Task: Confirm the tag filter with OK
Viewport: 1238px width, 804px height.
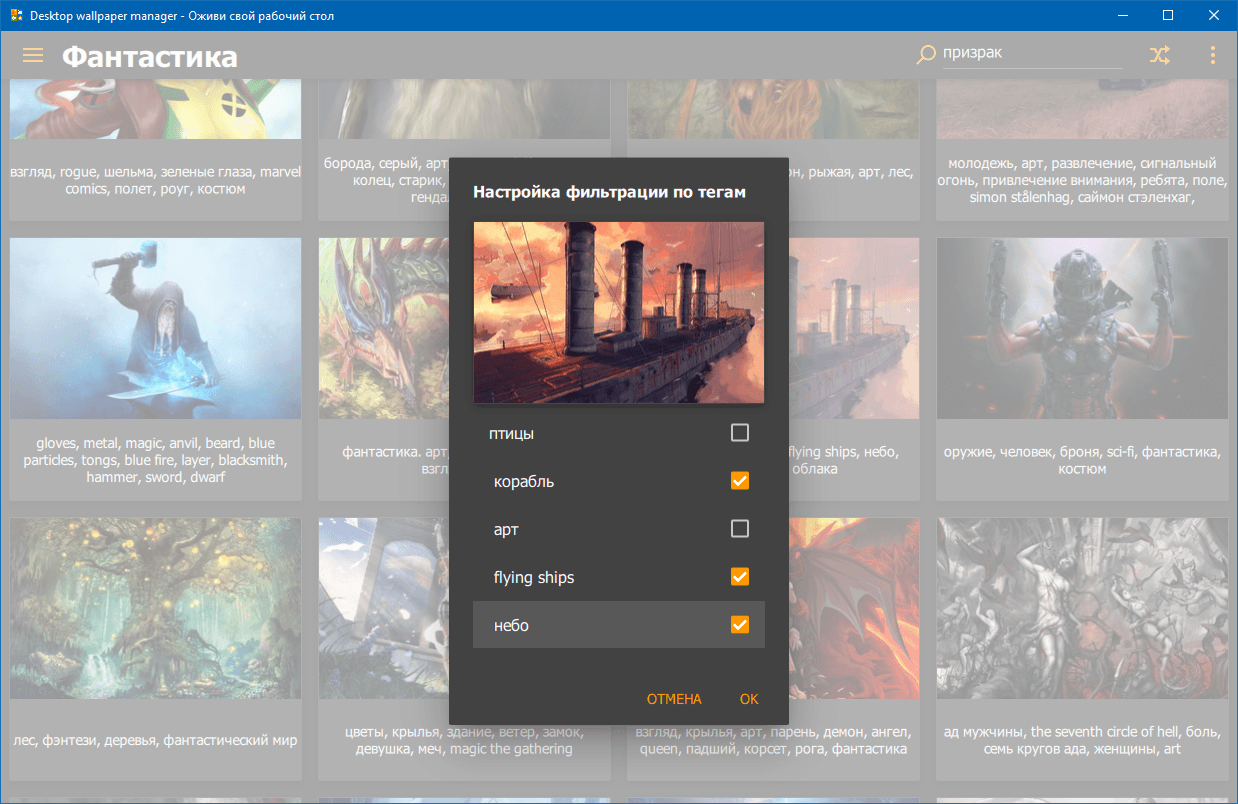Action: 749,699
